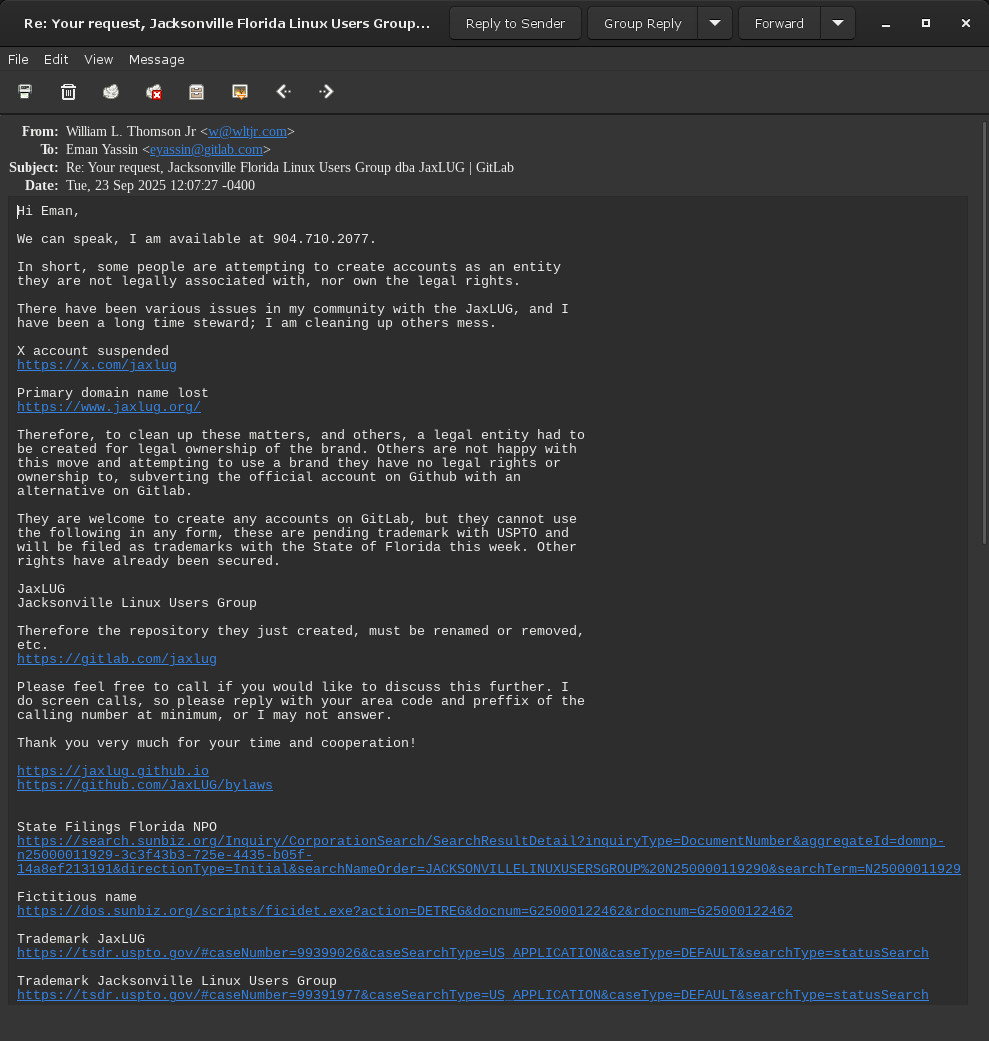The image size is (989, 1041).
Task: Click the window title text
Action: coord(227,23)
